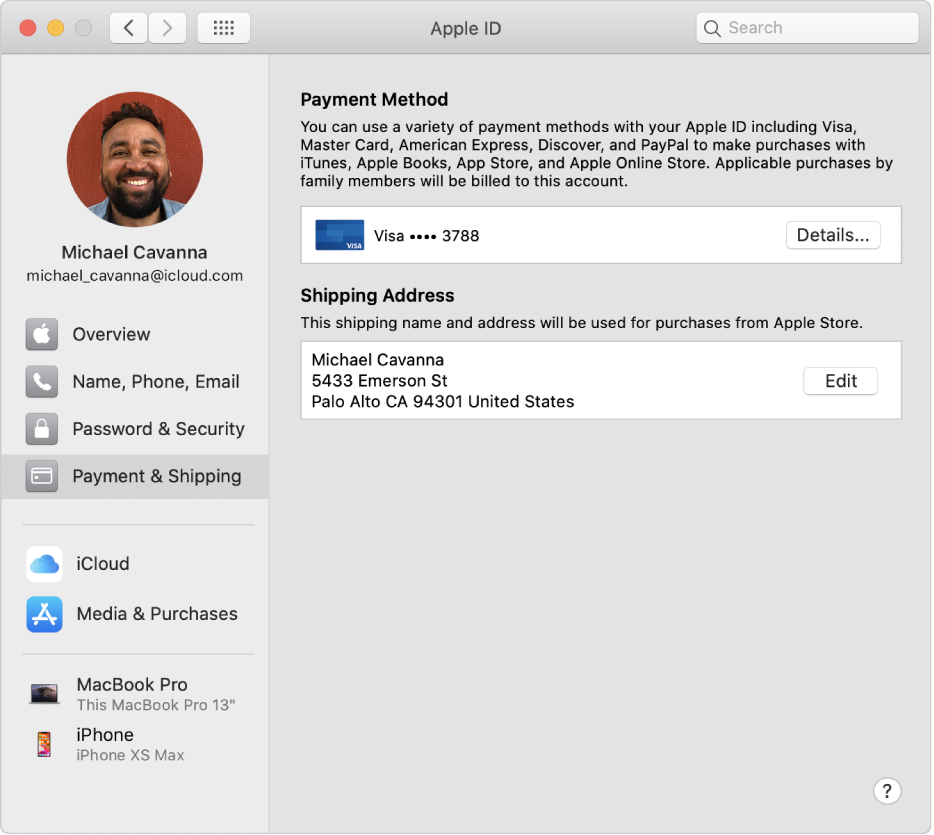Navigate back with the left arrow

point(128,27)
